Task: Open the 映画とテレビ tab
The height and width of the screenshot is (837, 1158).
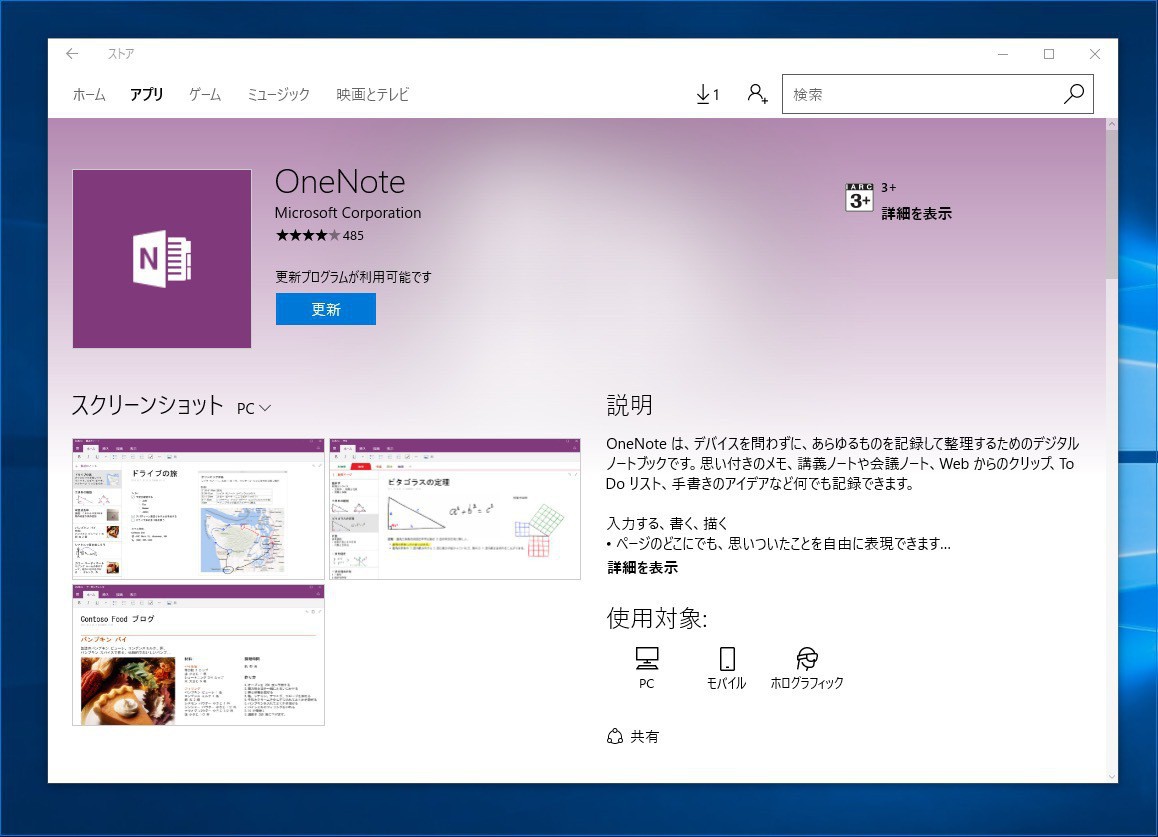Action: click(x=372, y=95)
